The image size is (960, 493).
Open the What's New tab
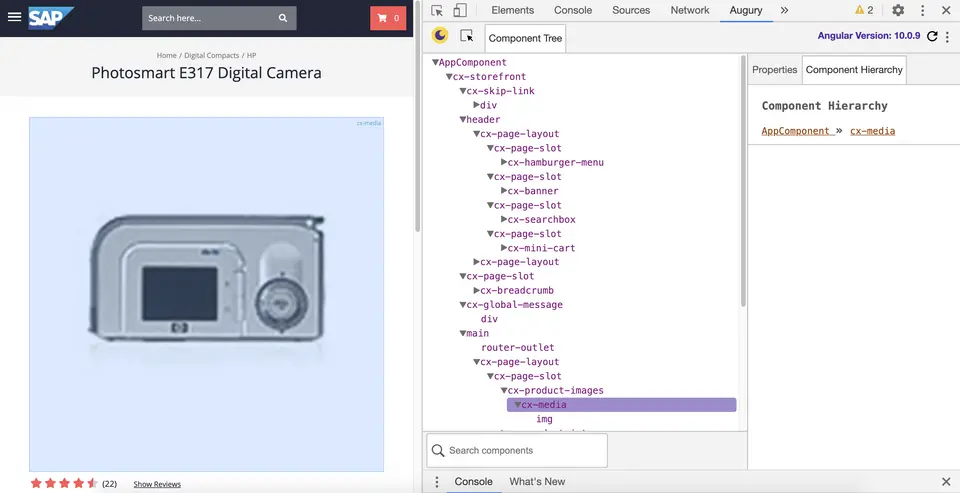537,481
